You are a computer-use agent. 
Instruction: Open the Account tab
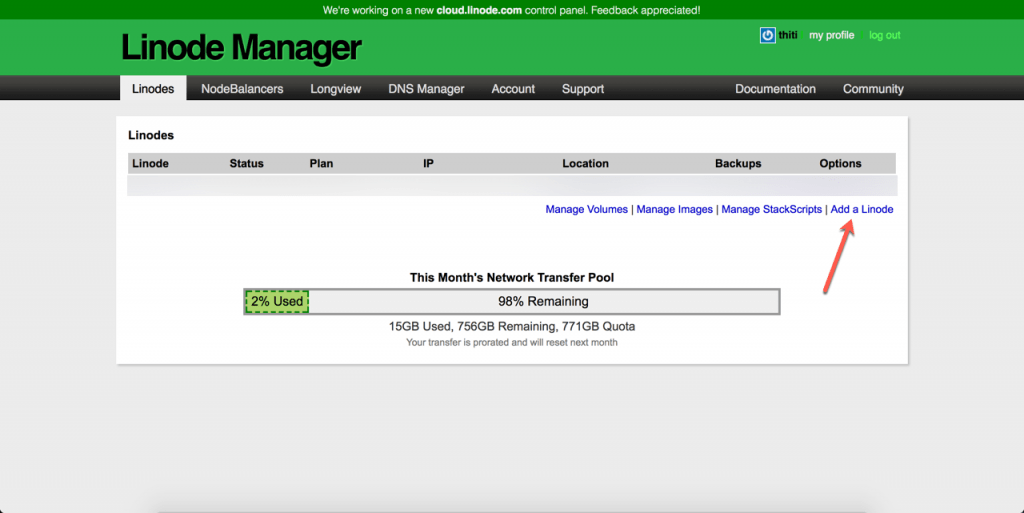tap(513, 89)
